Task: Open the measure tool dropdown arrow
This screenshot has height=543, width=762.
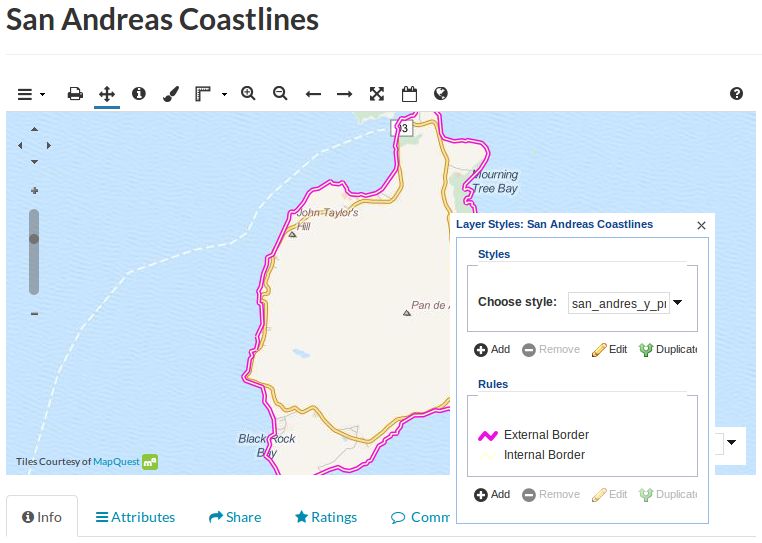Action: (224, 94)
